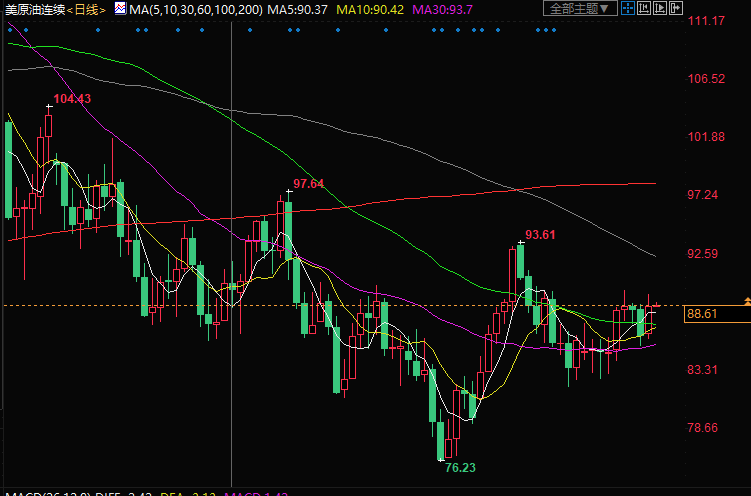
Task: Click the 97.64 peak price label
Action: click(x=308, y=184)
